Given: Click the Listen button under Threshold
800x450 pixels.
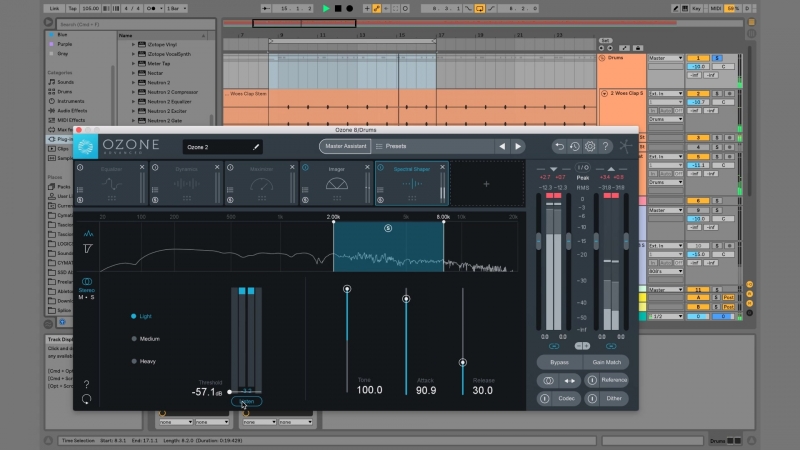Looking at the screenshot, I should (x=246, y=402).
